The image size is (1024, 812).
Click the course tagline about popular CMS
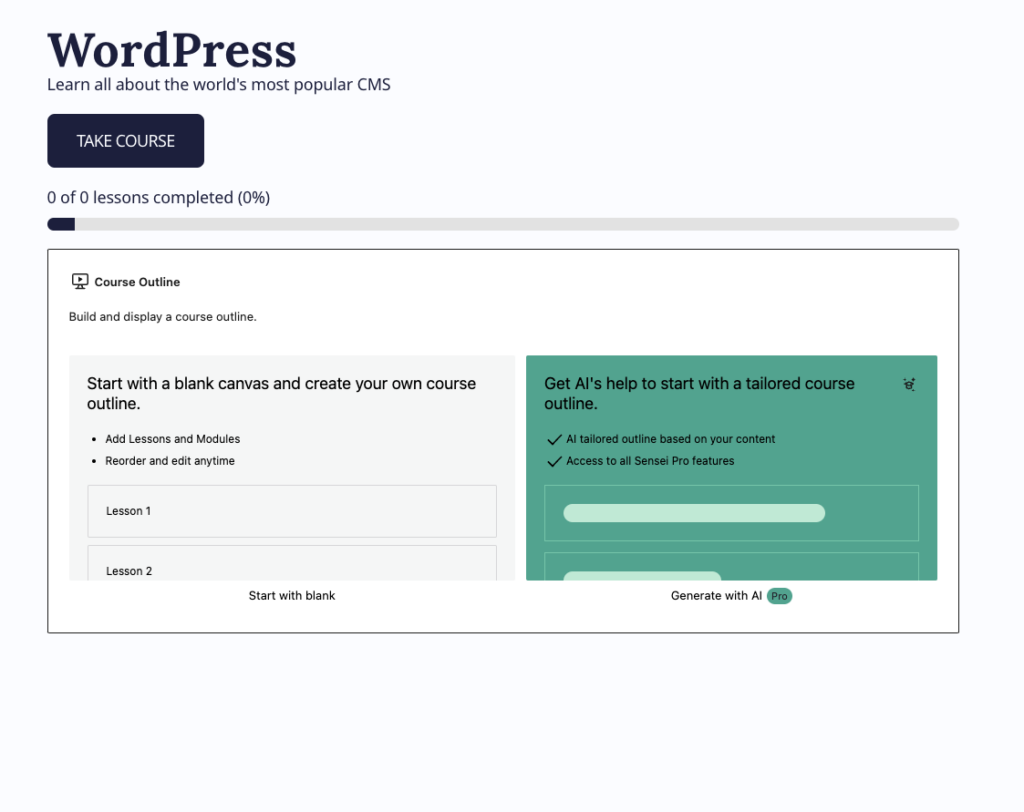point(219,85)
